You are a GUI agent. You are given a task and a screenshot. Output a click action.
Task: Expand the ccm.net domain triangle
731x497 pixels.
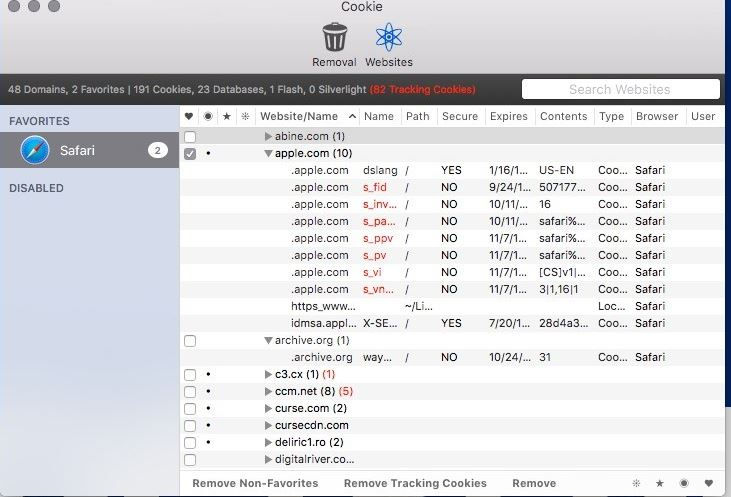tap(268, 391)
